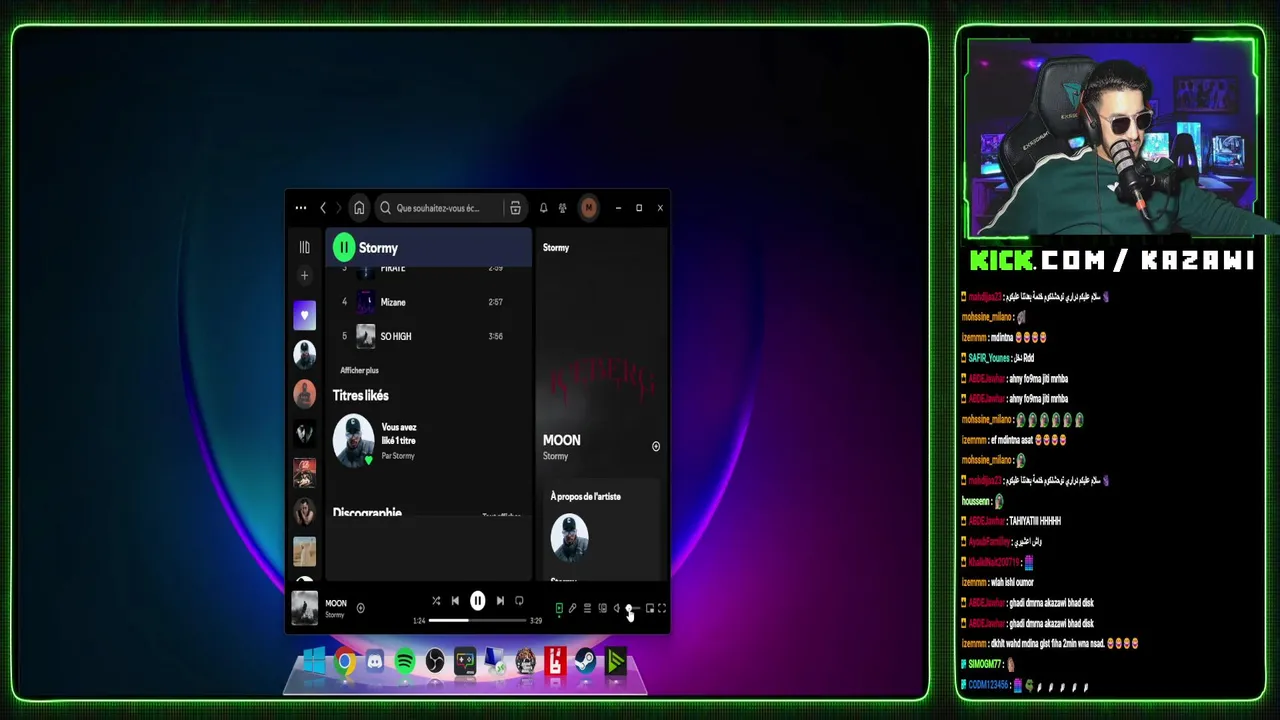
Task: Skip to previous track
Action: [455, 601]
